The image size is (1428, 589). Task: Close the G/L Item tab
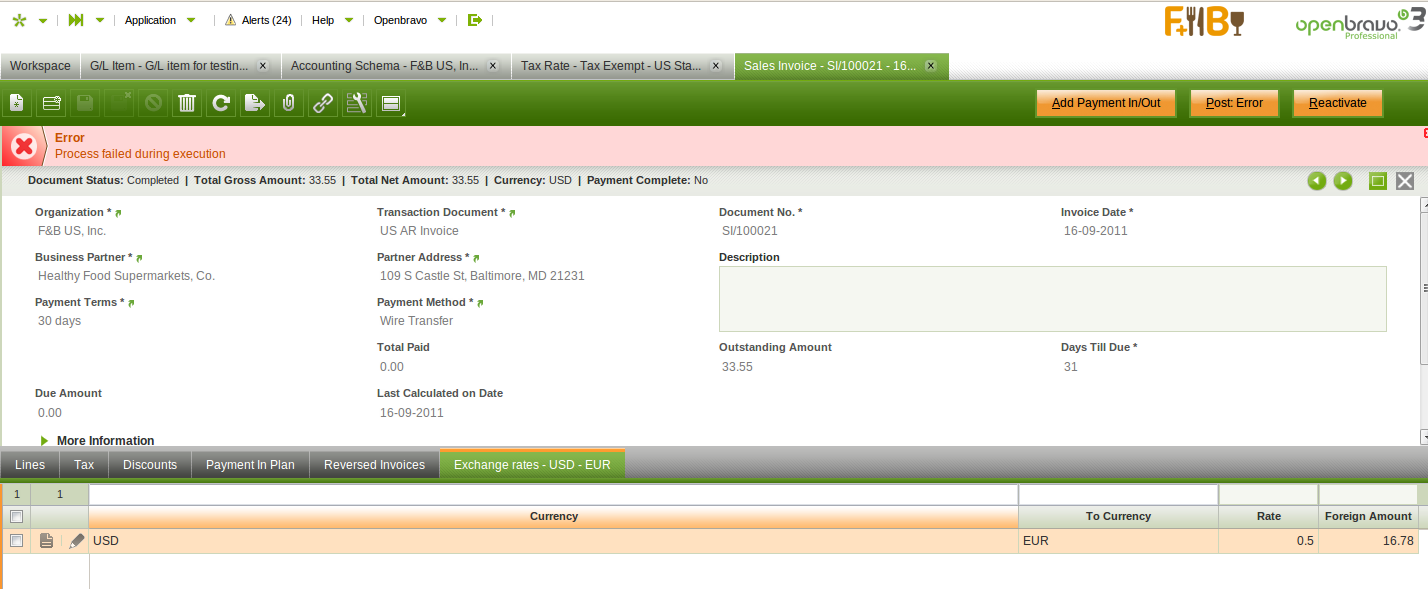263,66
